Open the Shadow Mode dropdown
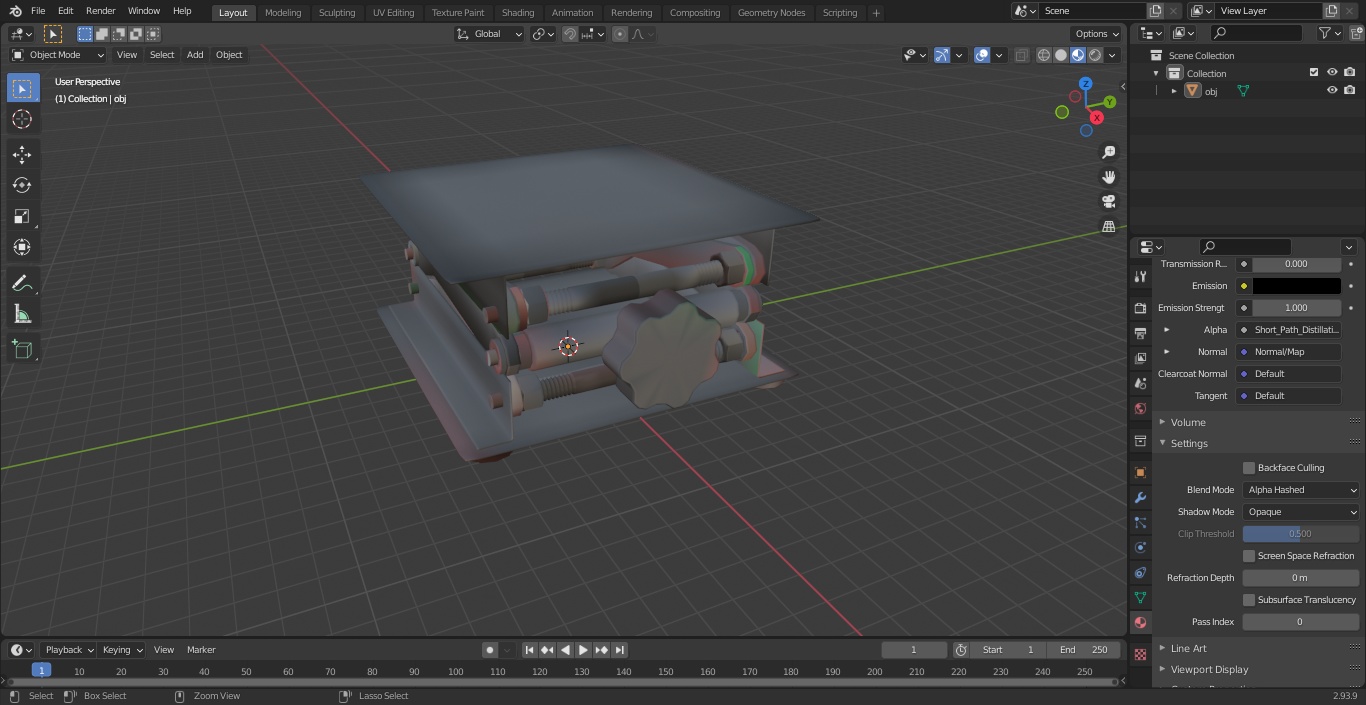The height and width of the screenshot is (705, 1366). [1301, 512]
